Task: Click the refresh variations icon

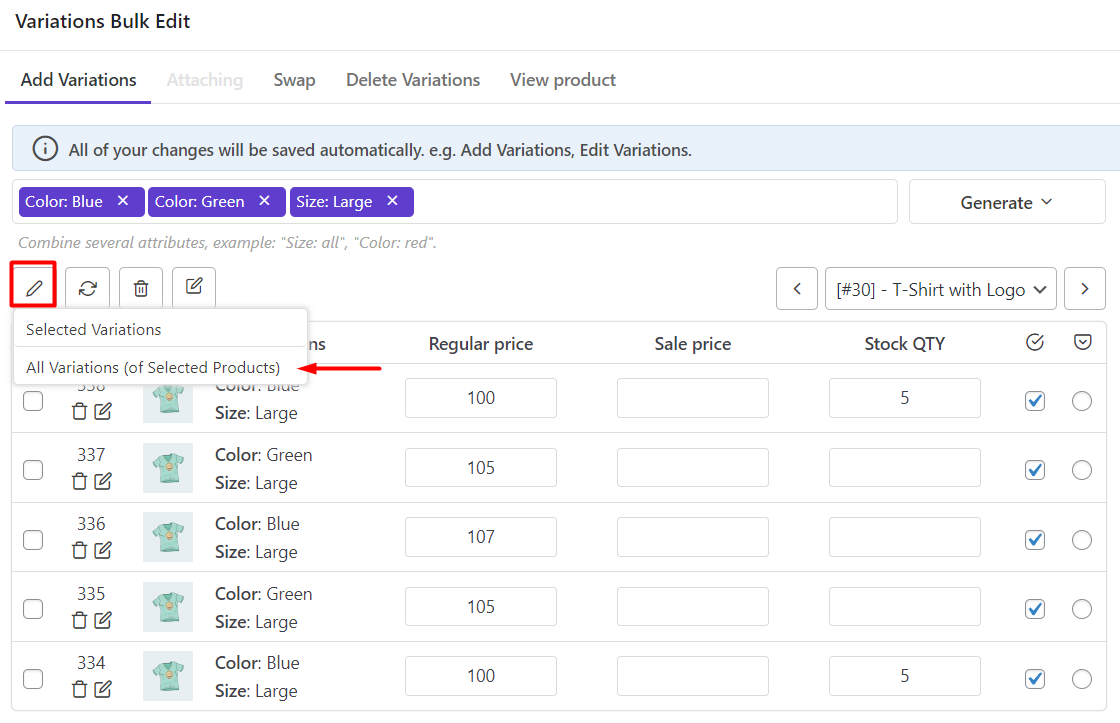Action: click(x=88, y=288)
